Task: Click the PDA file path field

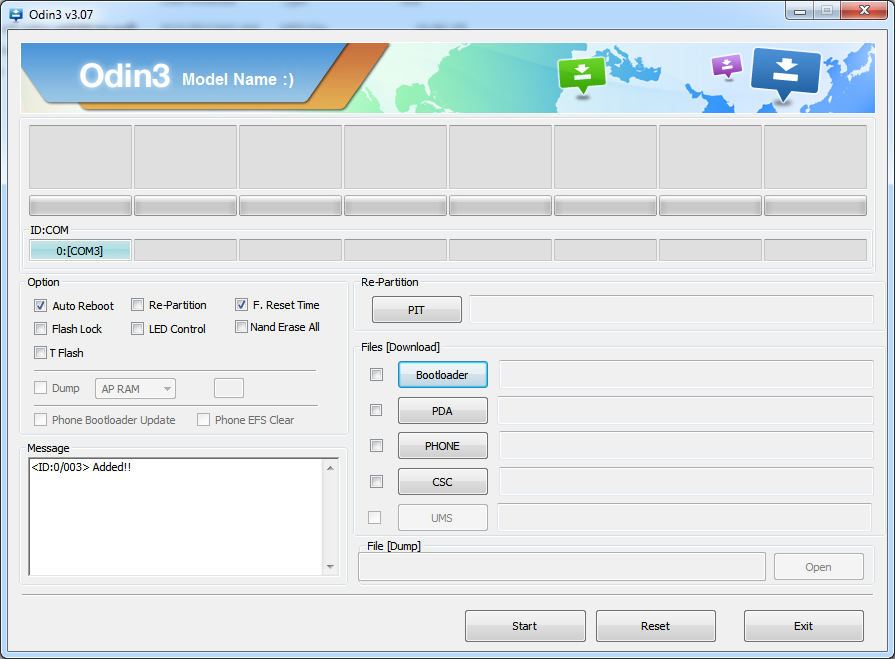Action: pos(686,410)
